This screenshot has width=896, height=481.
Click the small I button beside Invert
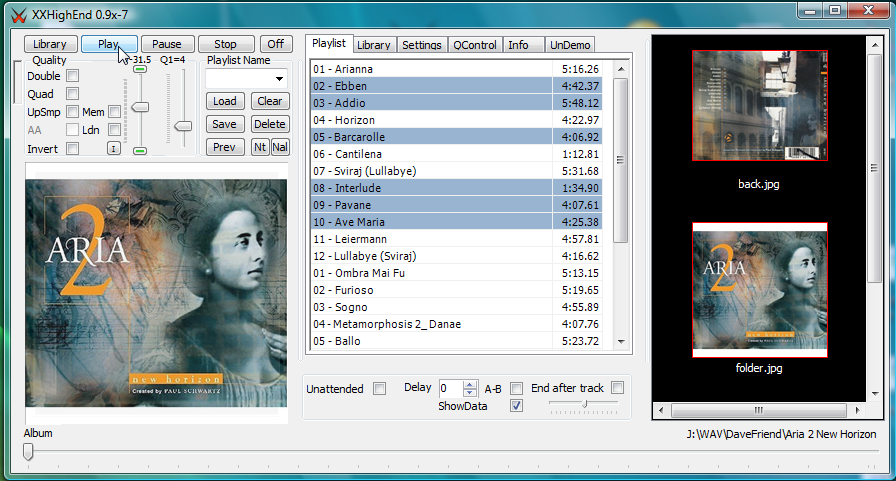coord(114,149)
